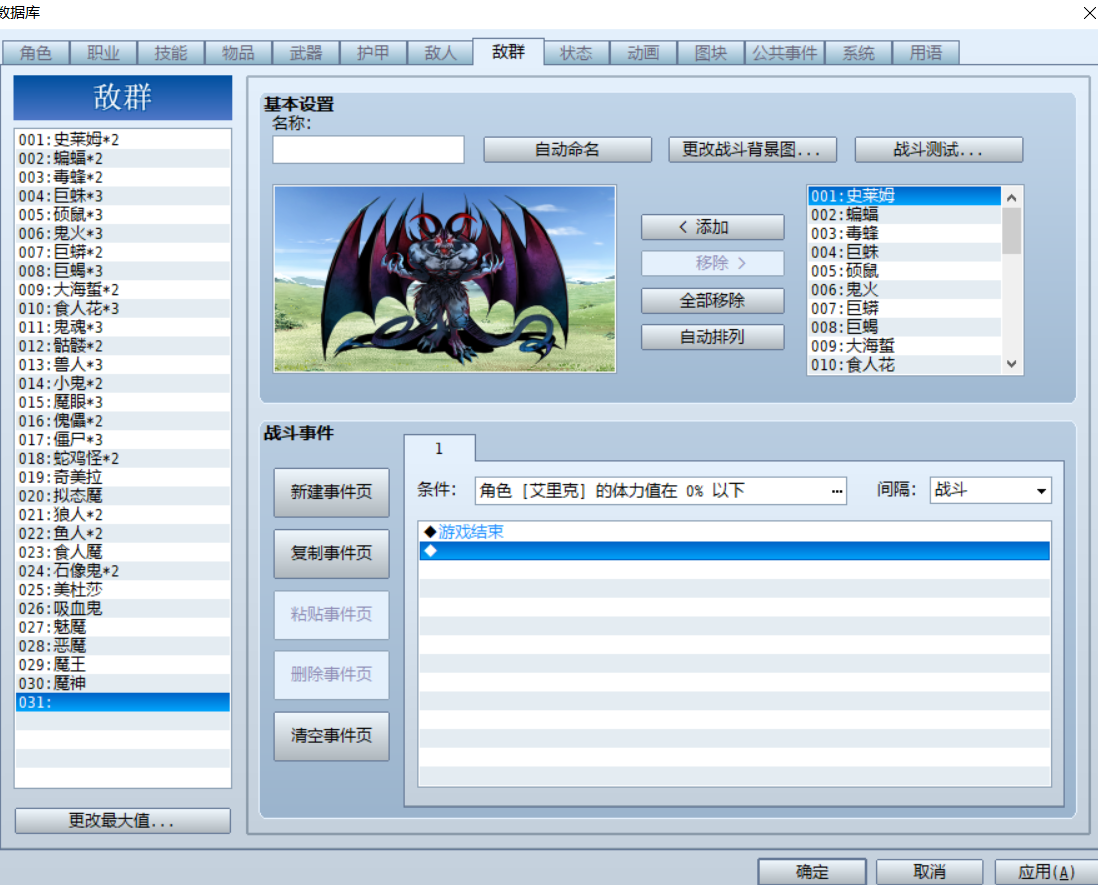Click the 全部移除 button
1098x885 pixels.
coord(712,300)
